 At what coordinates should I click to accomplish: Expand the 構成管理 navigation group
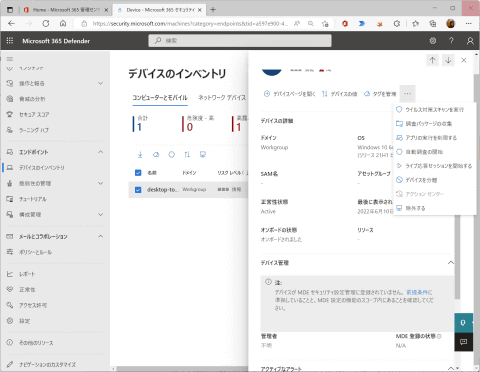tap(100, 214)
